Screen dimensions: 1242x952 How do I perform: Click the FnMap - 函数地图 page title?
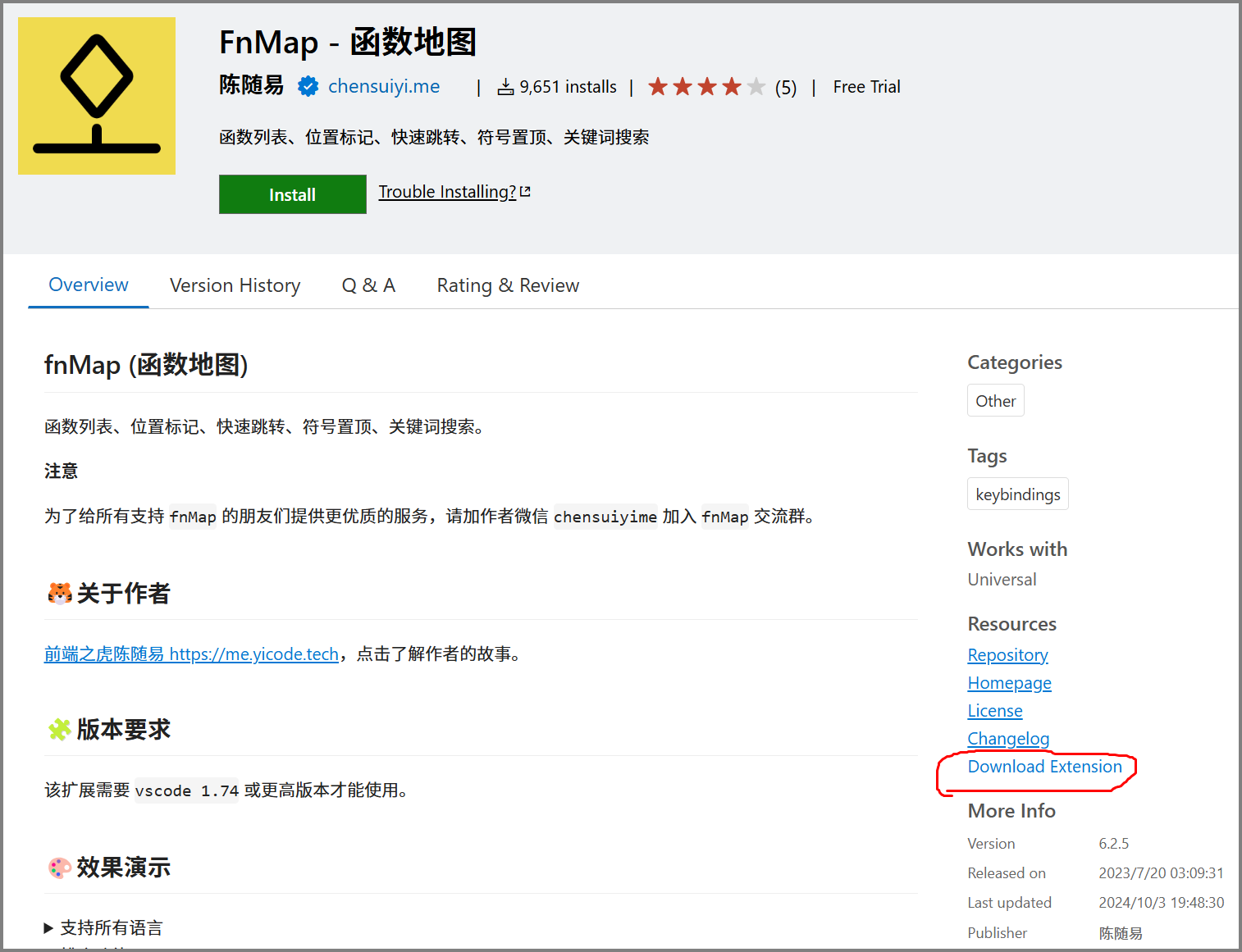348,42
